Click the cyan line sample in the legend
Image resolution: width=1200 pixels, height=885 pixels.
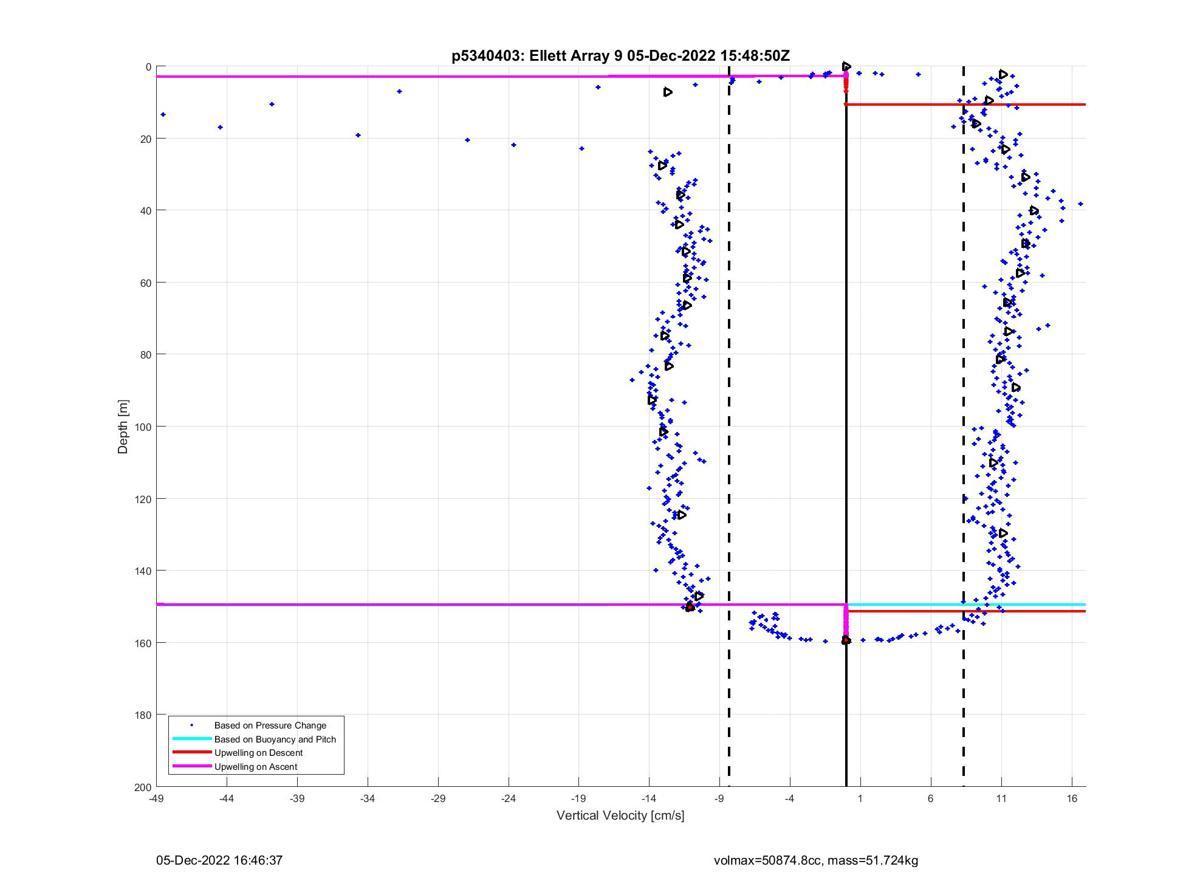191,739
